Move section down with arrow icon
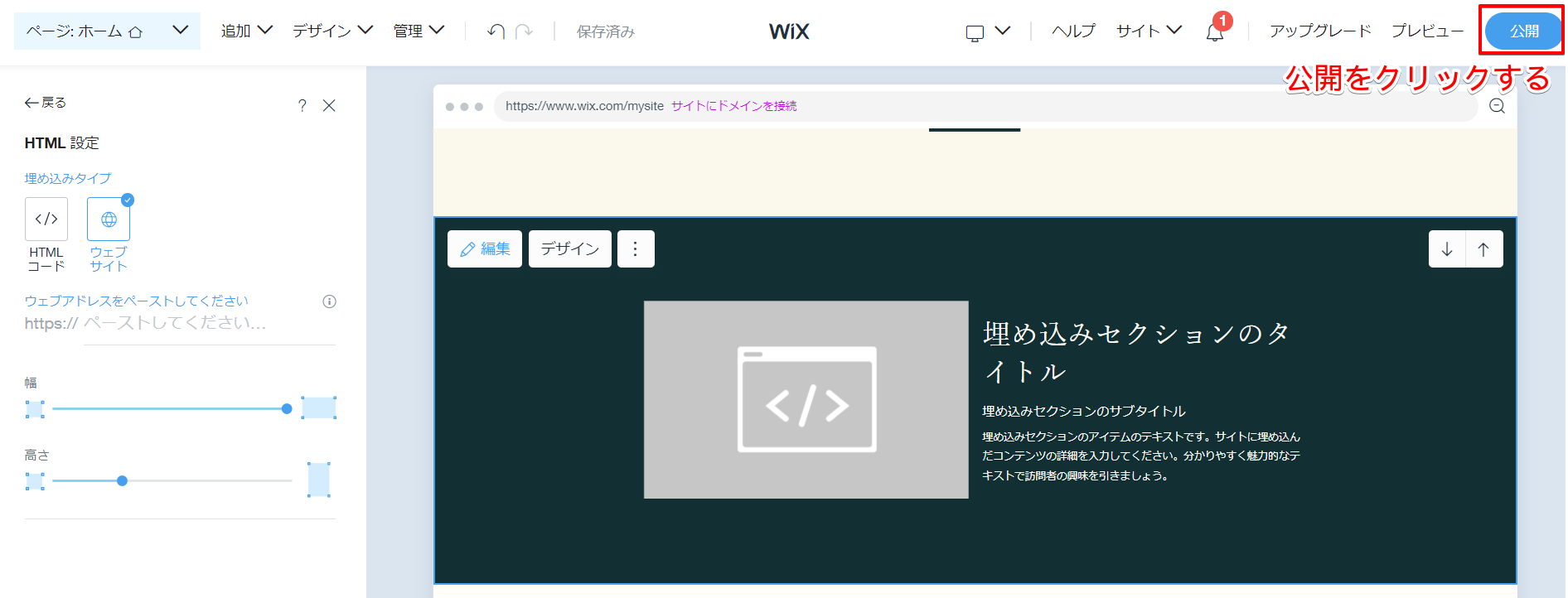This screenshot has width=1568, height=598. pos(1447,249)
